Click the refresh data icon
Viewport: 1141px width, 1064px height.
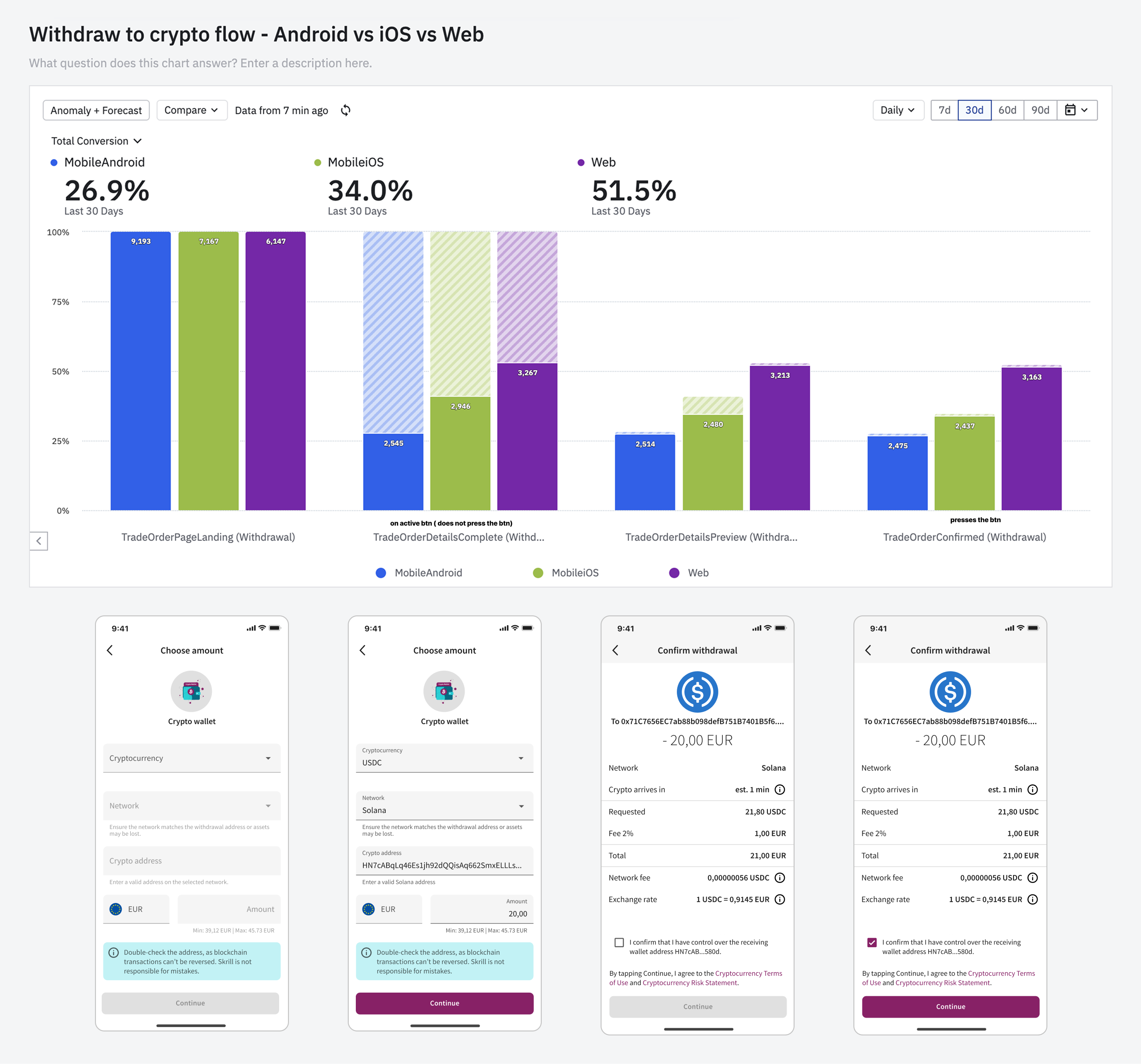[346, 110]
